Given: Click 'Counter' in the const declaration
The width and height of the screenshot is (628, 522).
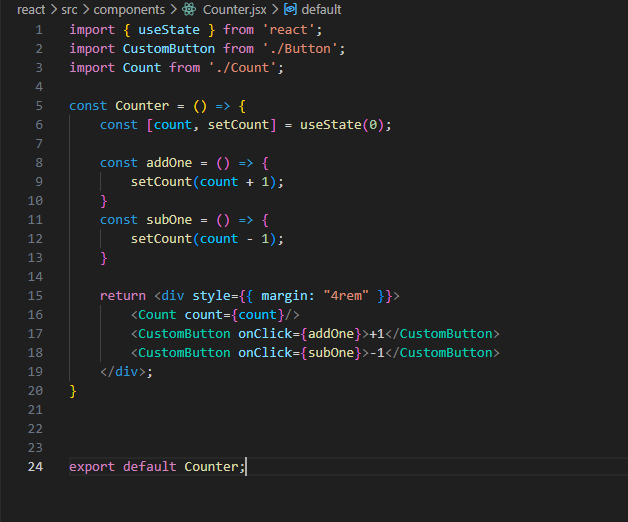Looking at the screenshot, I should tap(142, 106).
